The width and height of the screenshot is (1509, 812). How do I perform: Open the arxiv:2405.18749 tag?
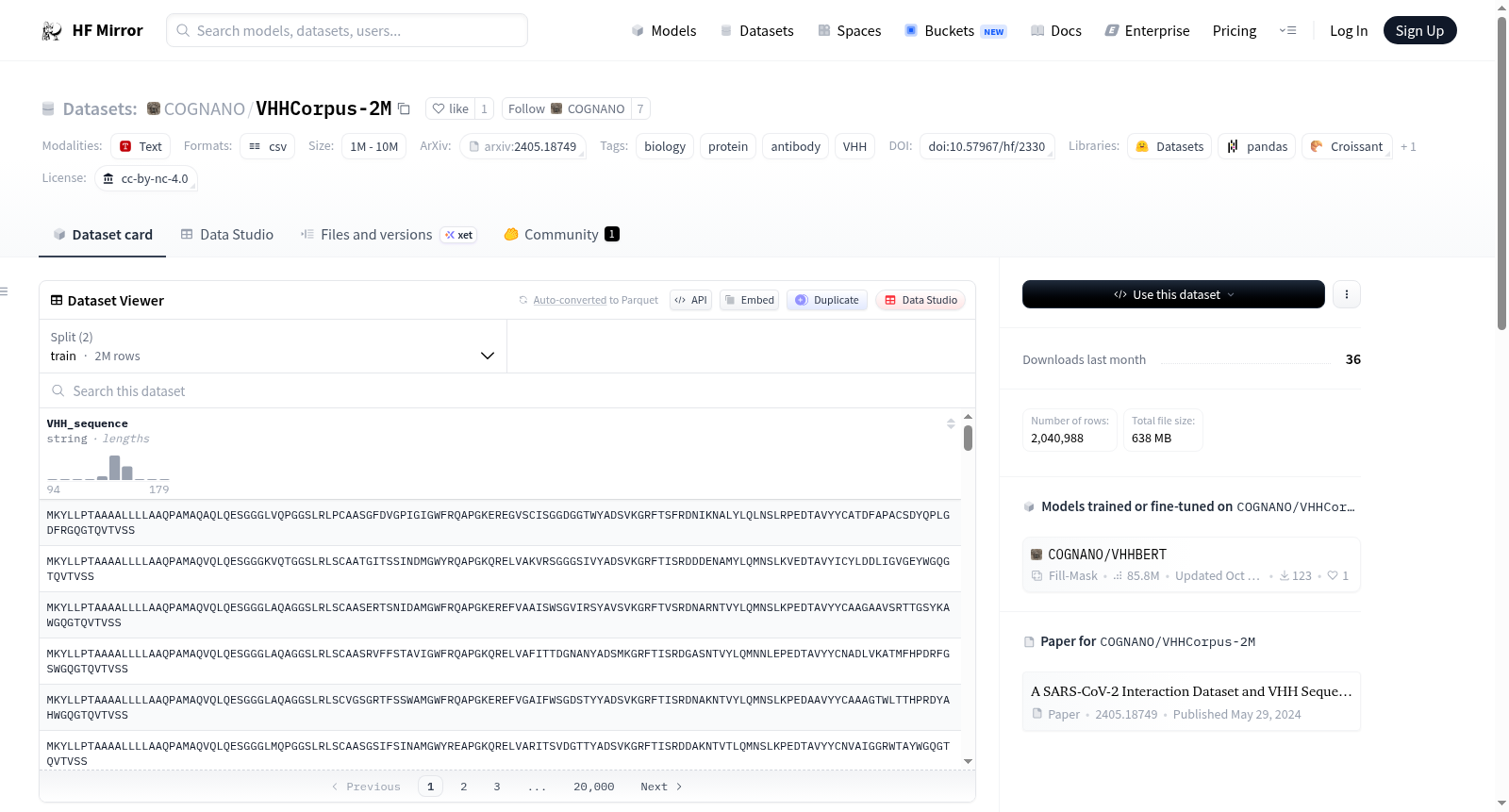tap(523, 146)
